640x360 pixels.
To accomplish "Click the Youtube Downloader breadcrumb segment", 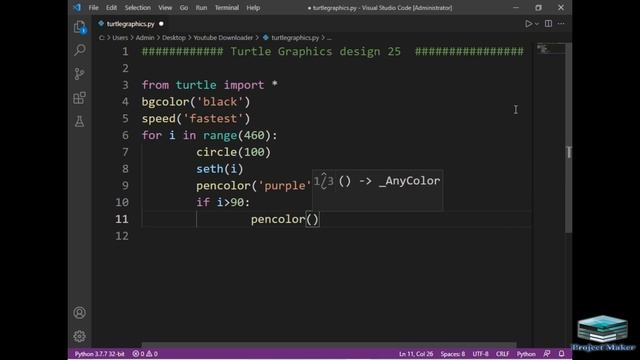I will tap(223, 38).
